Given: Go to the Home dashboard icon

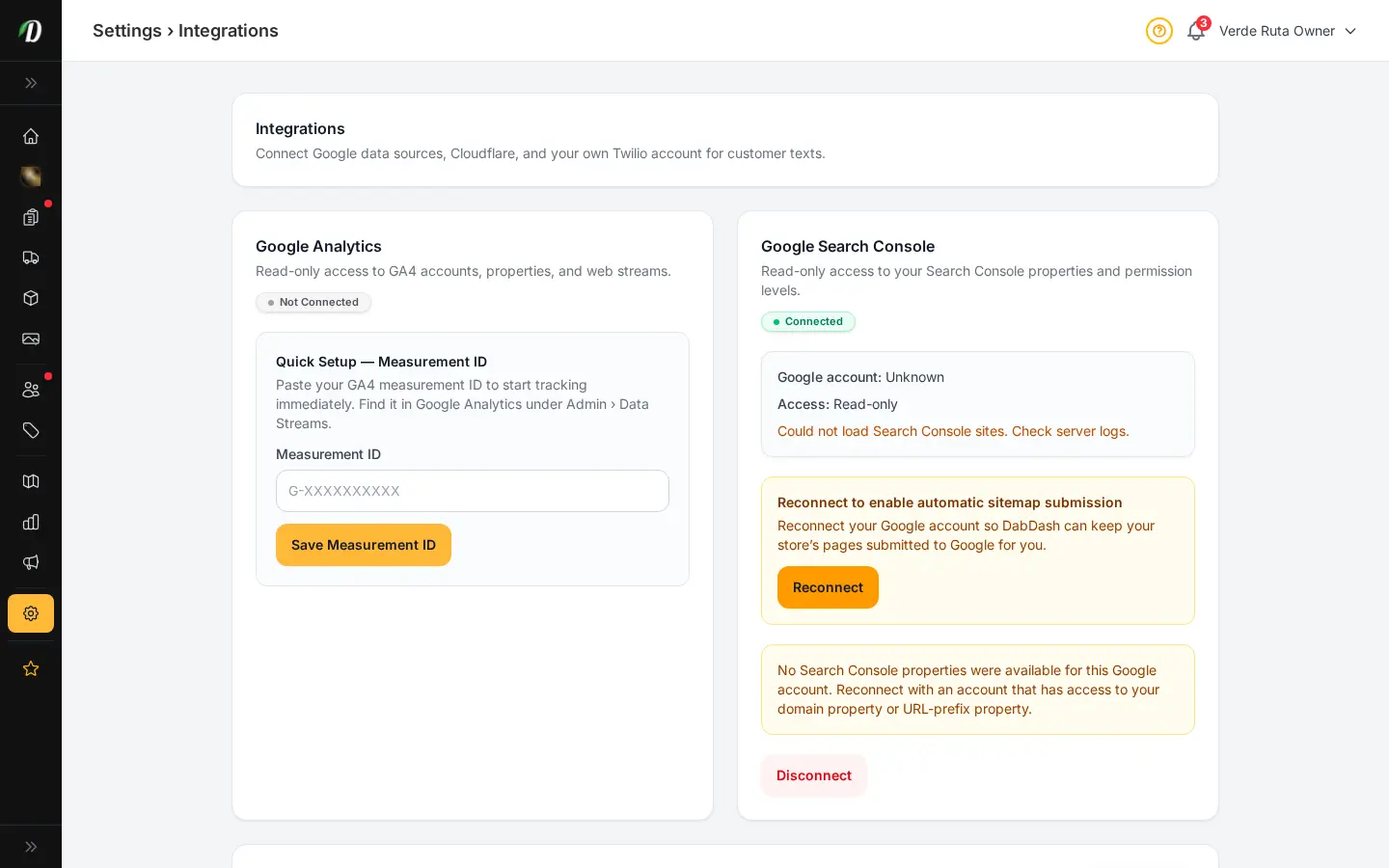Looking at the screenshot, I should [x=31, y=136].
